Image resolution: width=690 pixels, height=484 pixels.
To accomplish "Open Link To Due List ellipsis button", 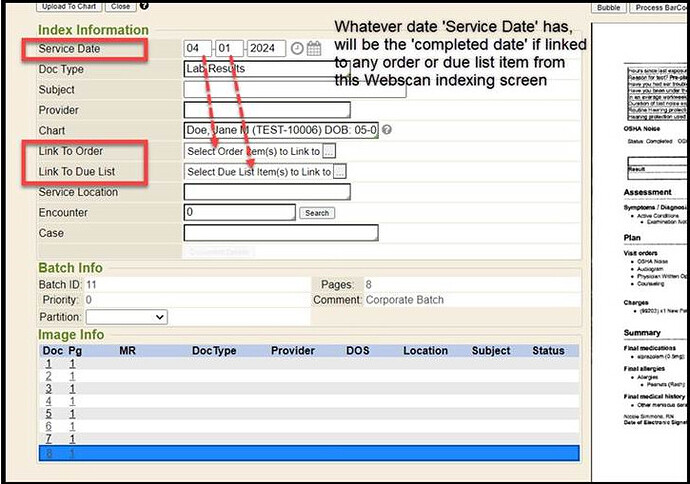I will point(340,172).
